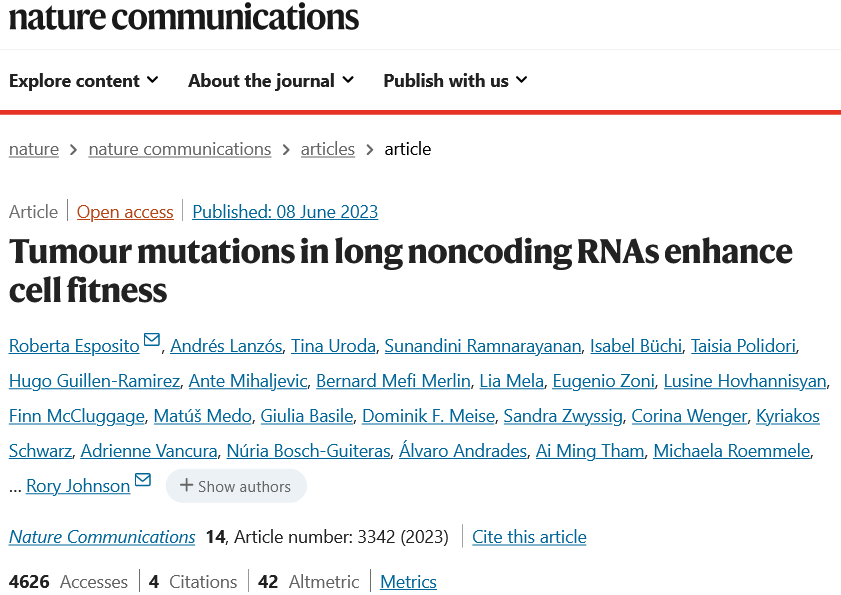
Task: Open the italic Nature Communications journal link
Action: click(102, 537)
